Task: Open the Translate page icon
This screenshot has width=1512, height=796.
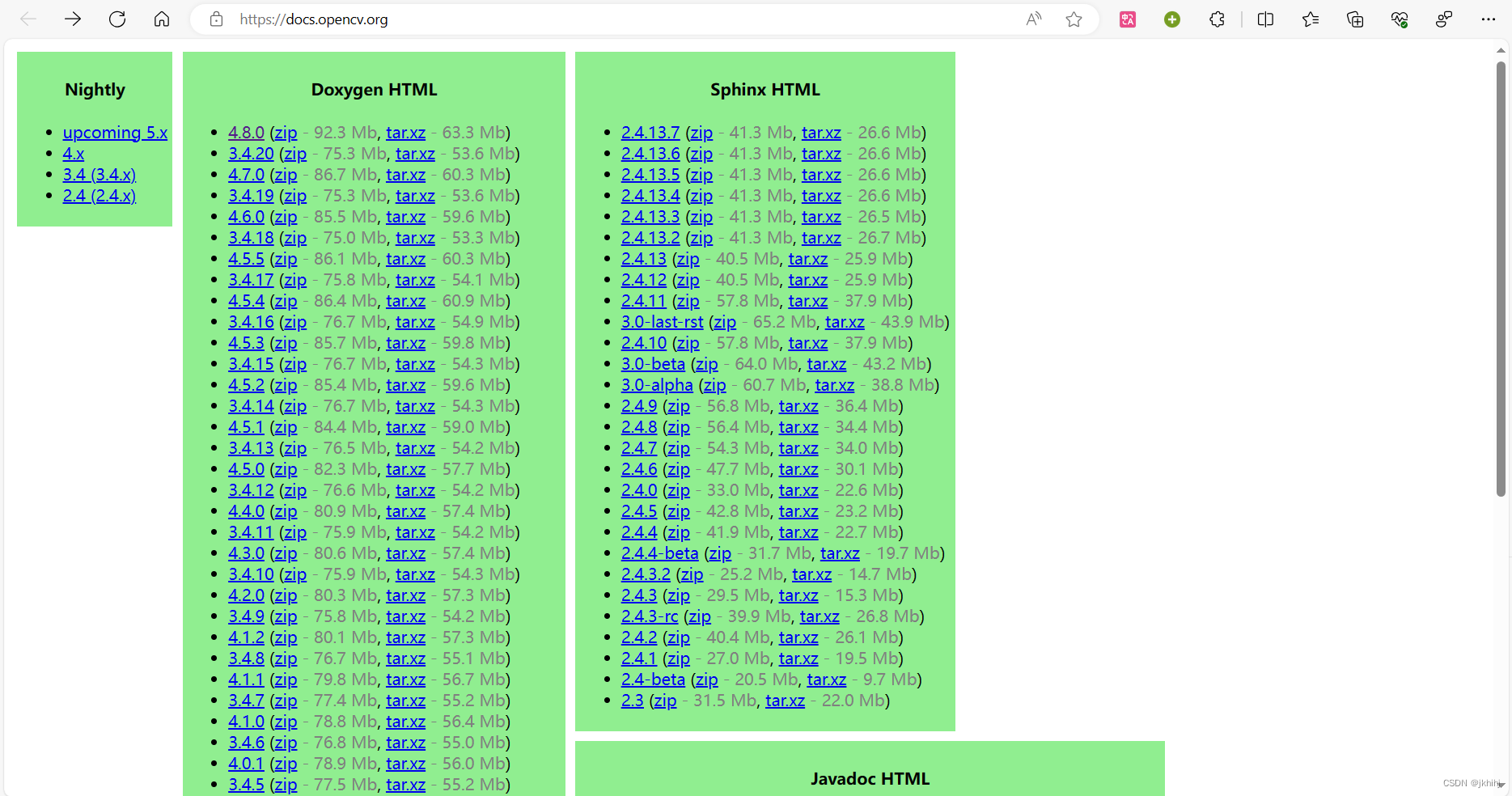Action: 1128,19
